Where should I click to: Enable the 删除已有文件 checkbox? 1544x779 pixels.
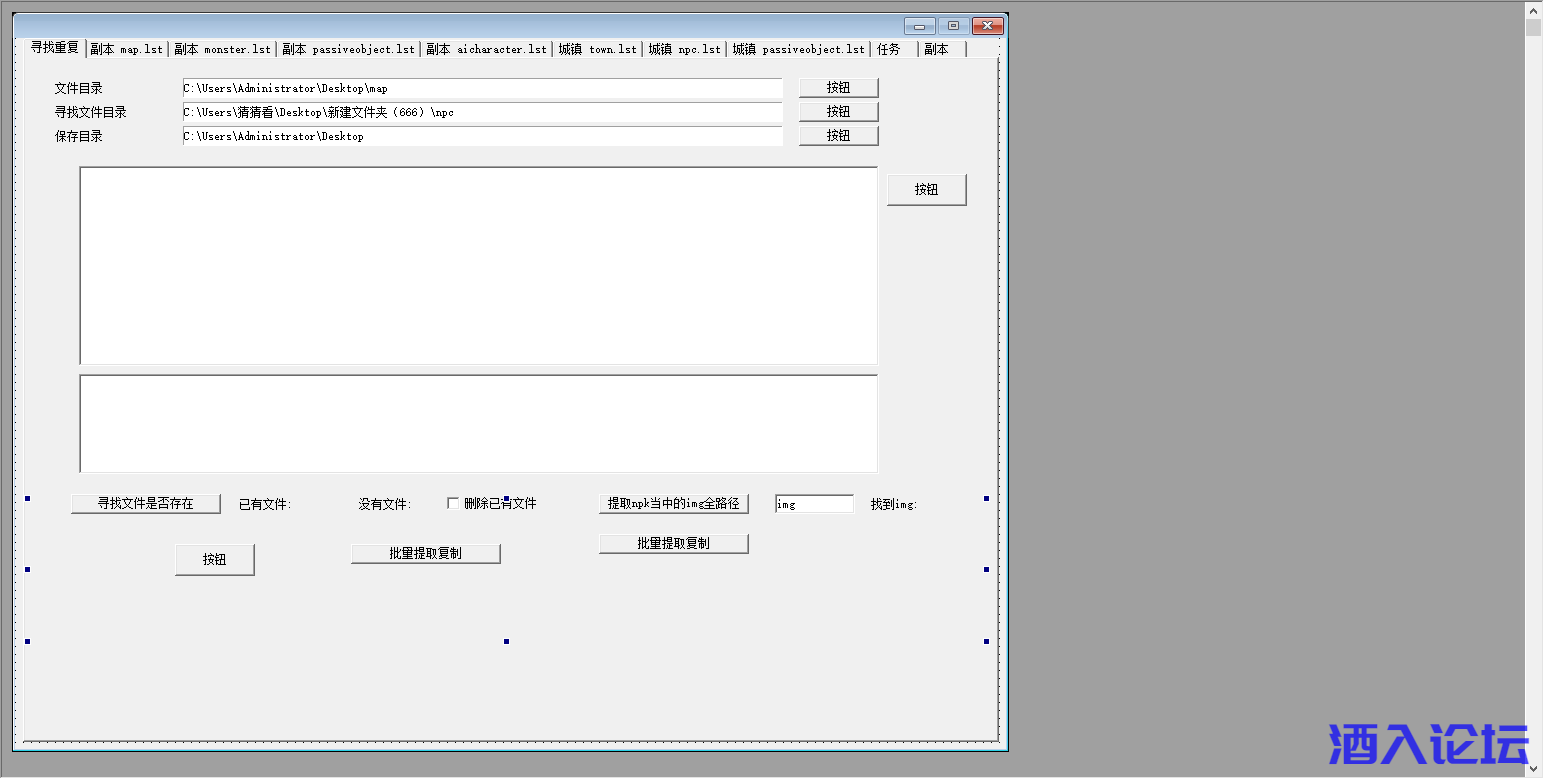coord(453,503)
